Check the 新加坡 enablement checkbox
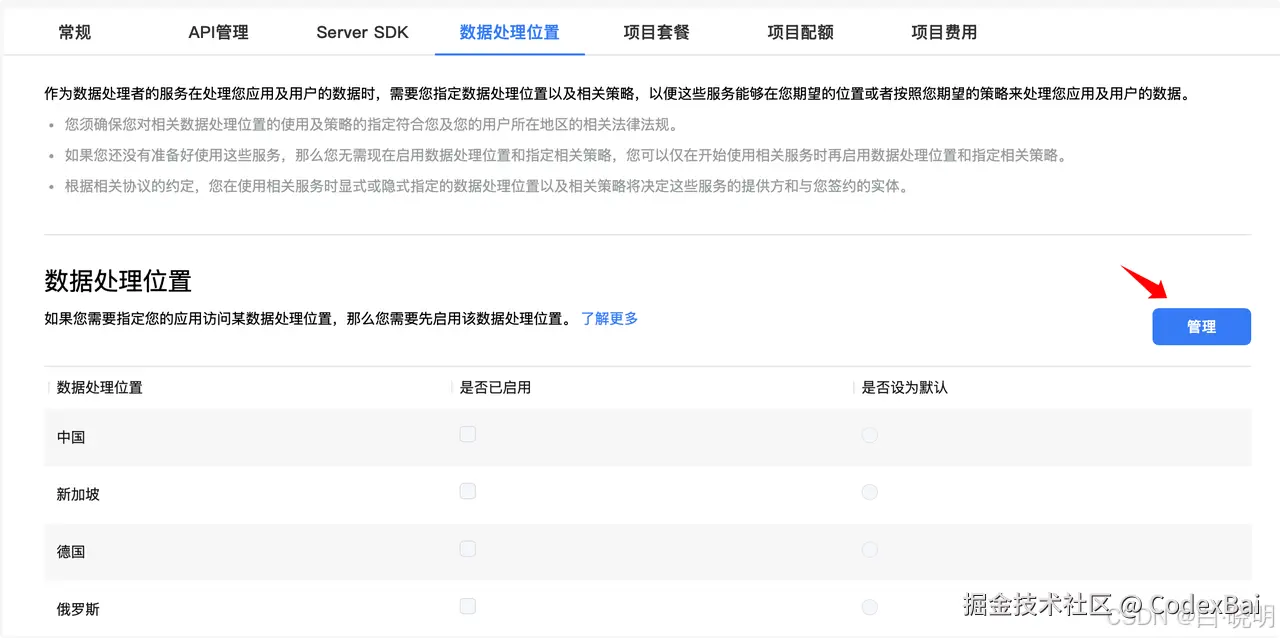 pos(467,491)
